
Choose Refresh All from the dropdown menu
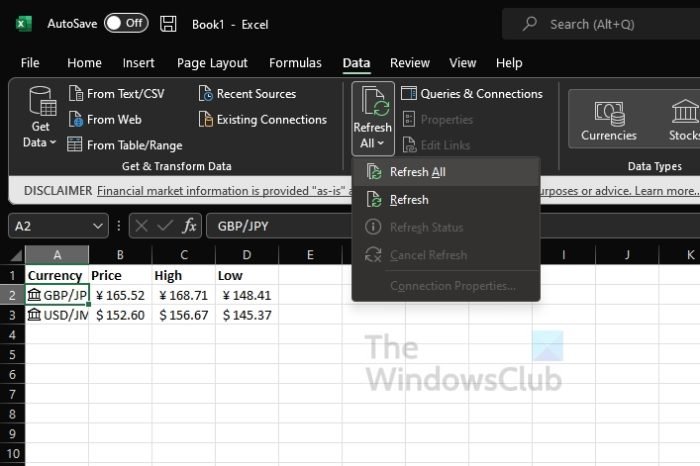[x=417, y=172]
